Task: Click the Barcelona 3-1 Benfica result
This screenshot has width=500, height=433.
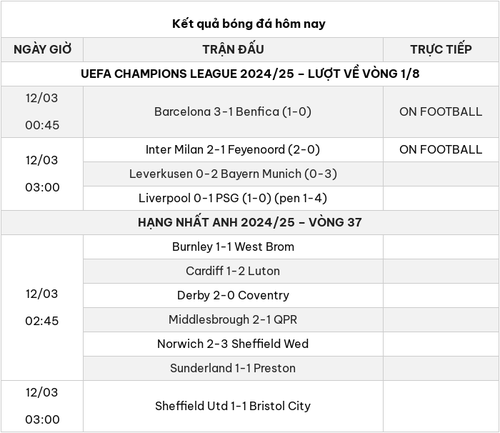Action: [233, 112]
